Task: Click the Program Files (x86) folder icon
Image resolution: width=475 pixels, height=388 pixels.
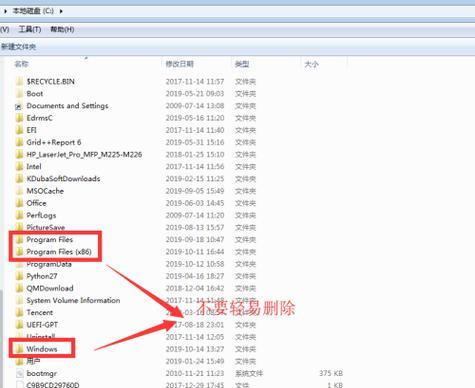Action: tap(20, 252)
